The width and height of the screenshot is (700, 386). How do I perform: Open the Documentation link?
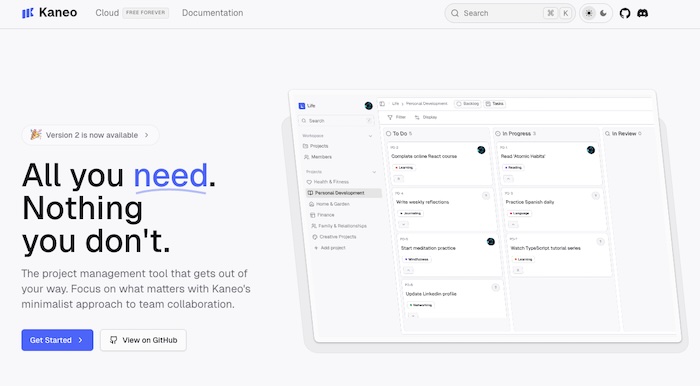(x=212, y=13)
